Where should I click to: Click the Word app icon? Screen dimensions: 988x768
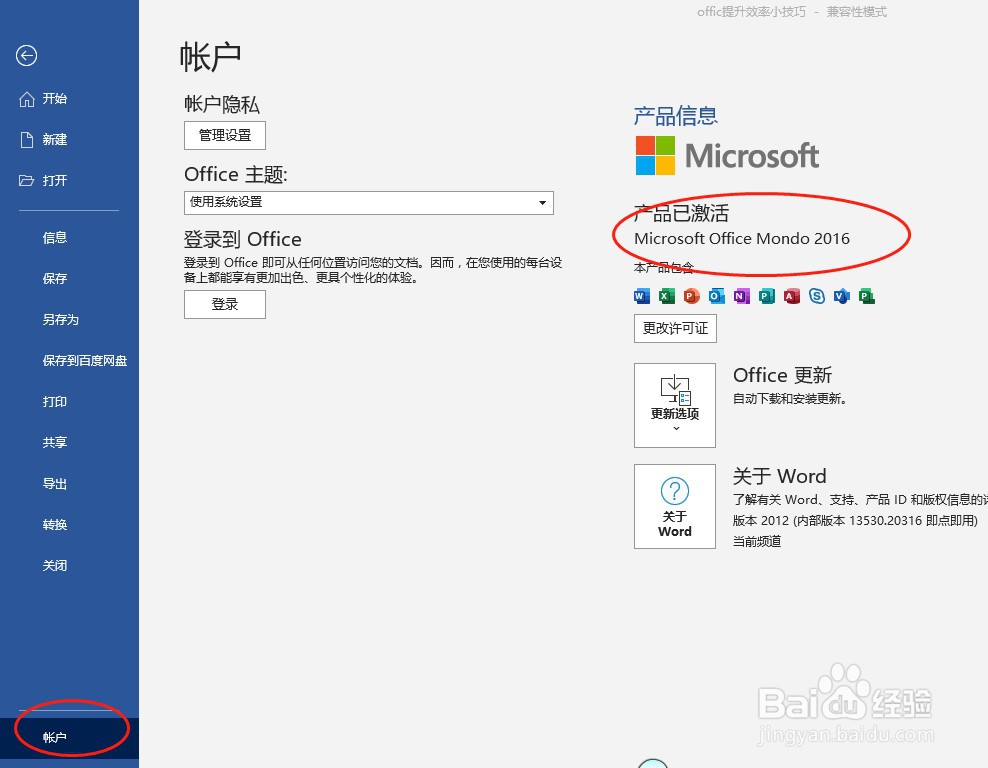pos(641,295)
